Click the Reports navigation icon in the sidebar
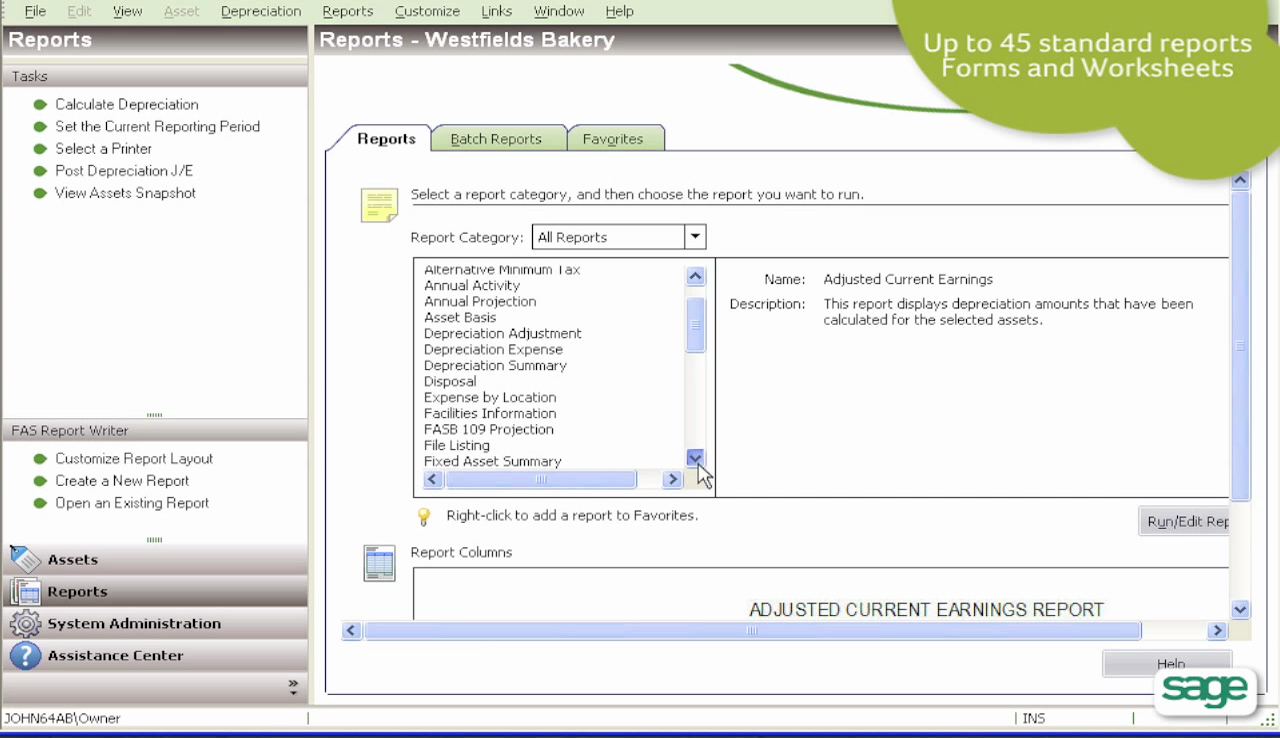 pyautogui.click(x=24, y=591)
